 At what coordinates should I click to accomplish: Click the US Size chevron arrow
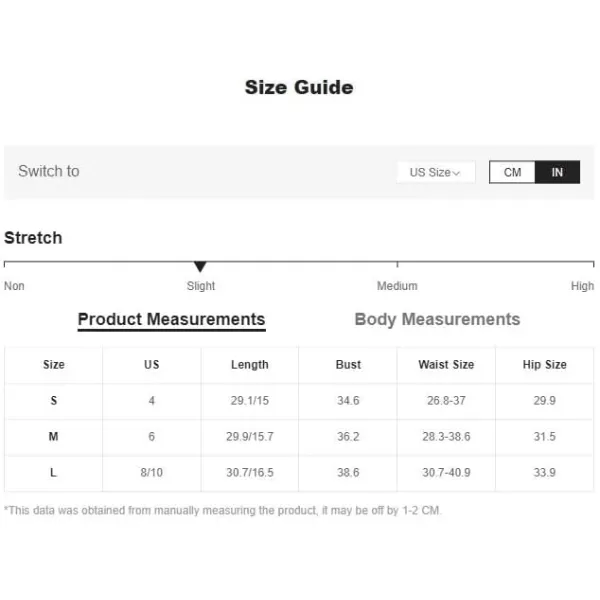pyautogui.click(x=456, y=173)
